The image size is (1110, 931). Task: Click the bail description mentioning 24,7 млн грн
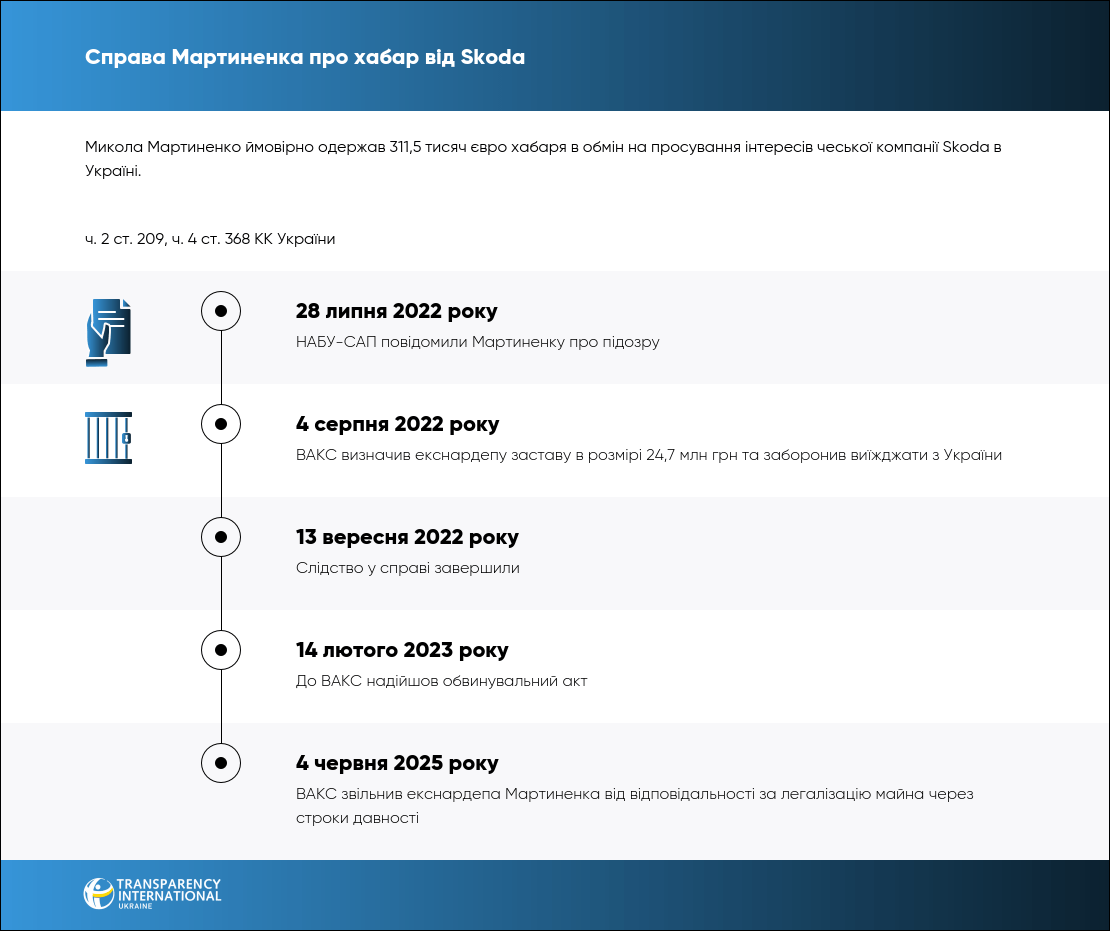[648, 455]
